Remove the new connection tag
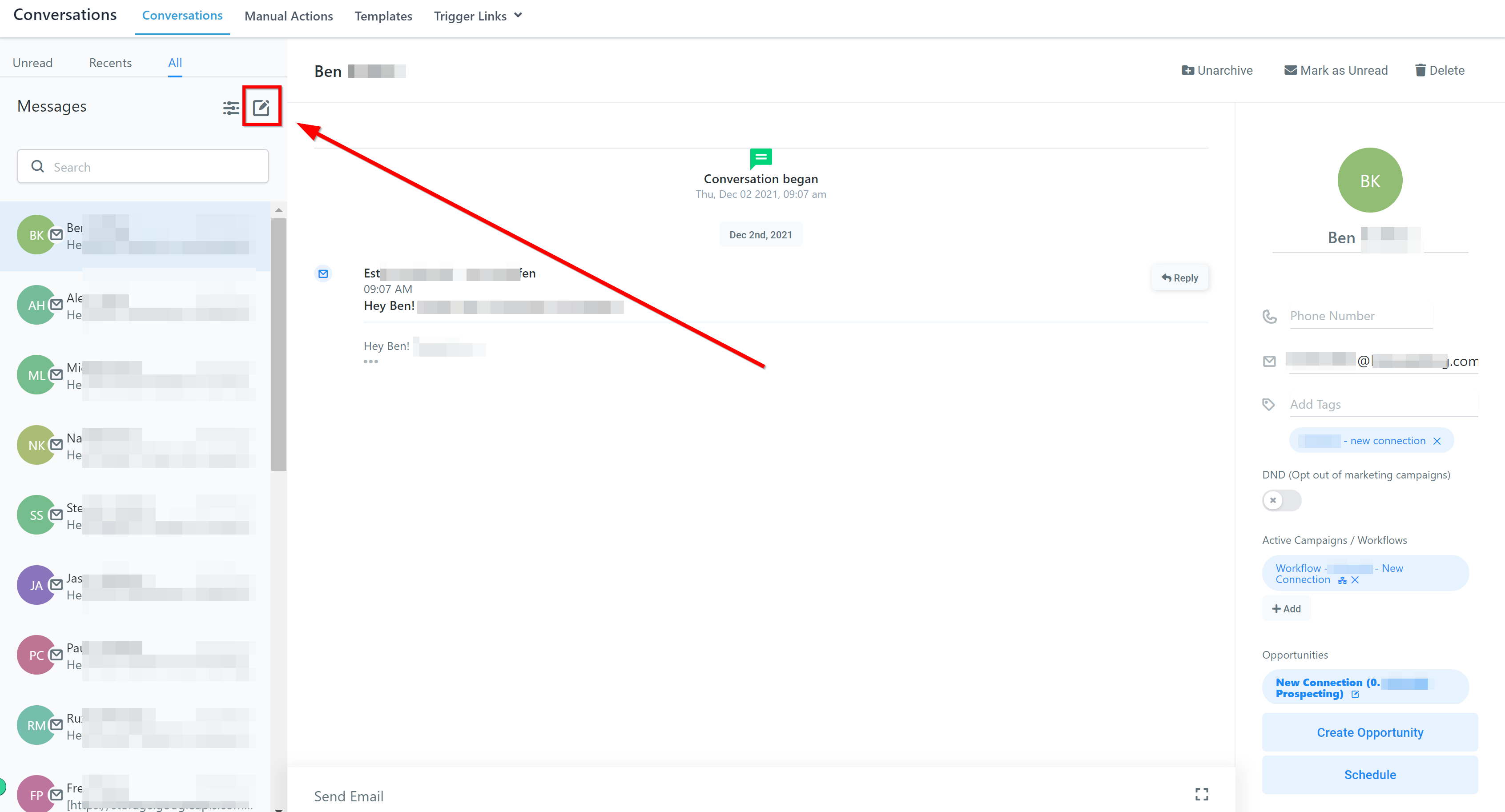The height and width of the screenshot is (812, 1505). [1437, 441]
